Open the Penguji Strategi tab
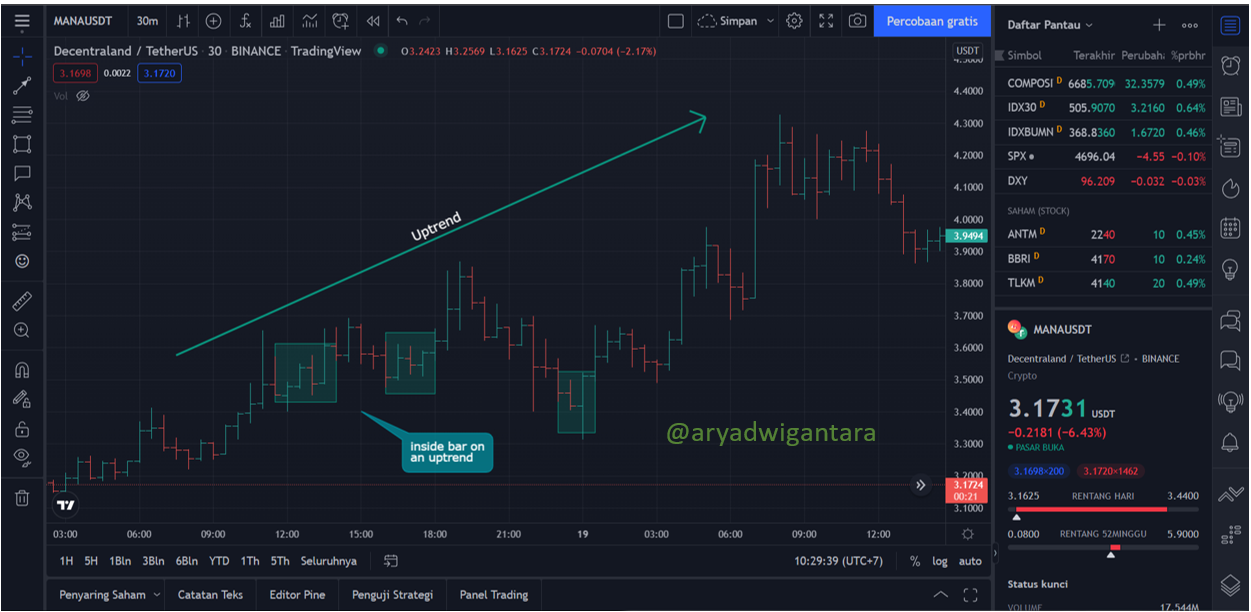Image resolution: width=1251 pixels, height=612 pixels. click(x=392, y=595)
